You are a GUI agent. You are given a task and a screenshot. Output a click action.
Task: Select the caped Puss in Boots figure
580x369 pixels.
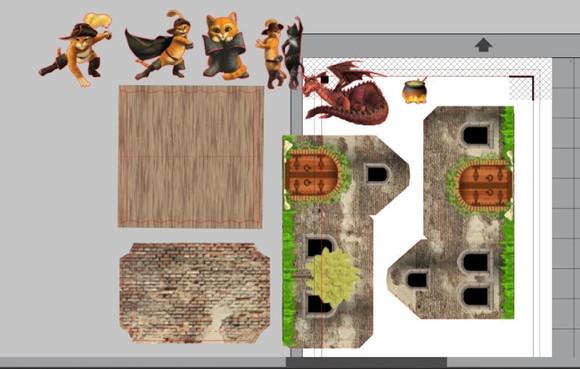[x=159, y=45]
